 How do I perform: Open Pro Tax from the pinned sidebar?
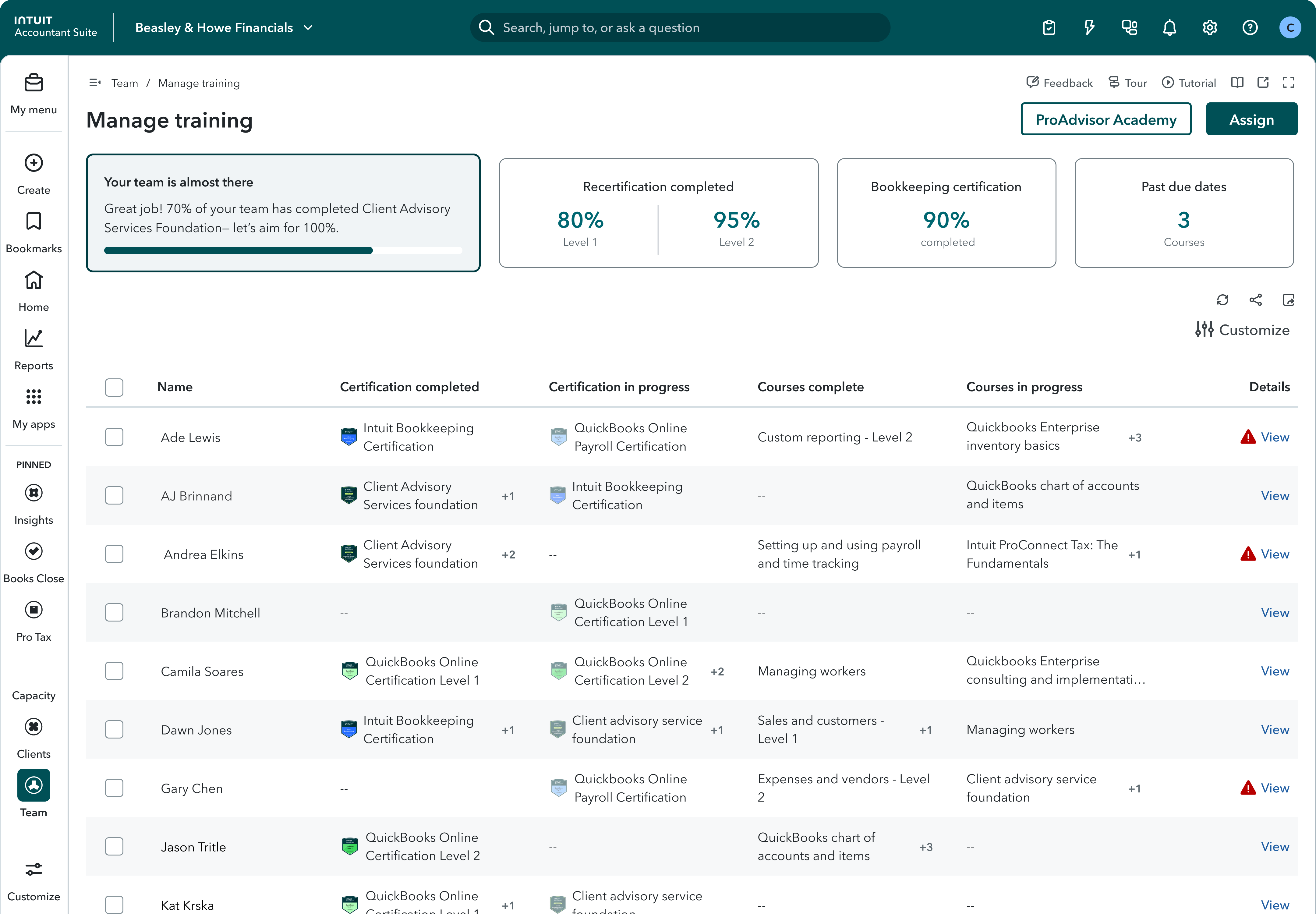point(33,611)
